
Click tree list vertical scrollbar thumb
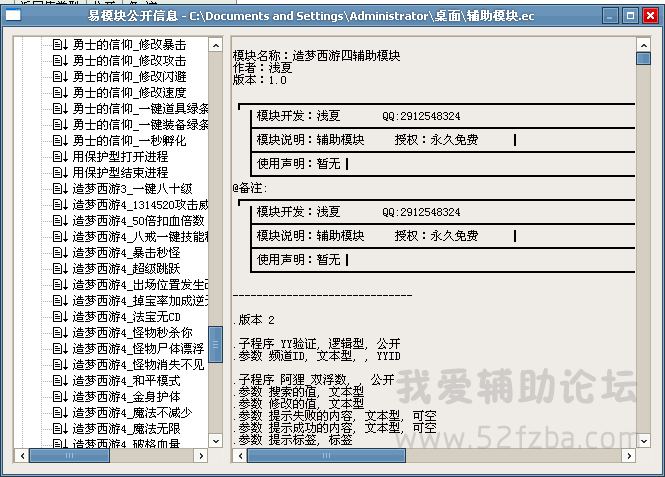tap(215, 344)
